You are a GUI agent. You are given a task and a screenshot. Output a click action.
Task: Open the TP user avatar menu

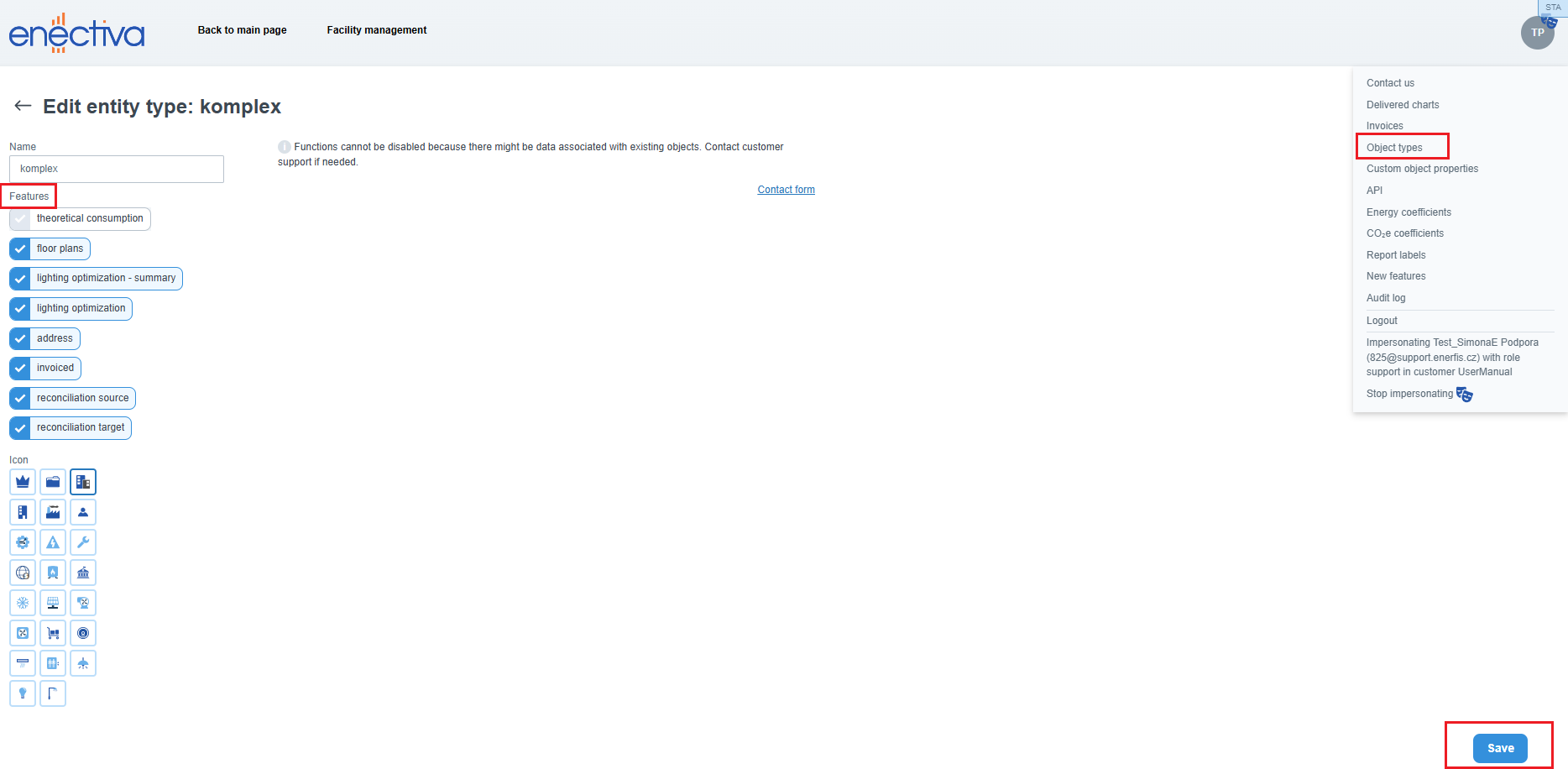(x=1537, y=33)
